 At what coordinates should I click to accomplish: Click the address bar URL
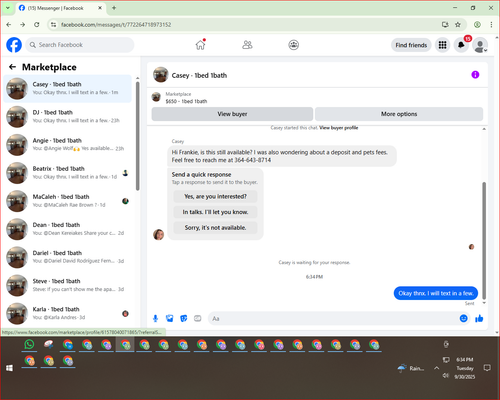[x=116, y=25]
